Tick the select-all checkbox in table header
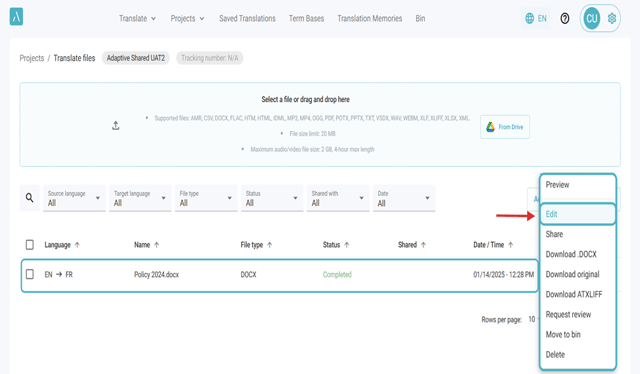The width and height of the screenshot is (640, 374). click(x=30, y=245)
